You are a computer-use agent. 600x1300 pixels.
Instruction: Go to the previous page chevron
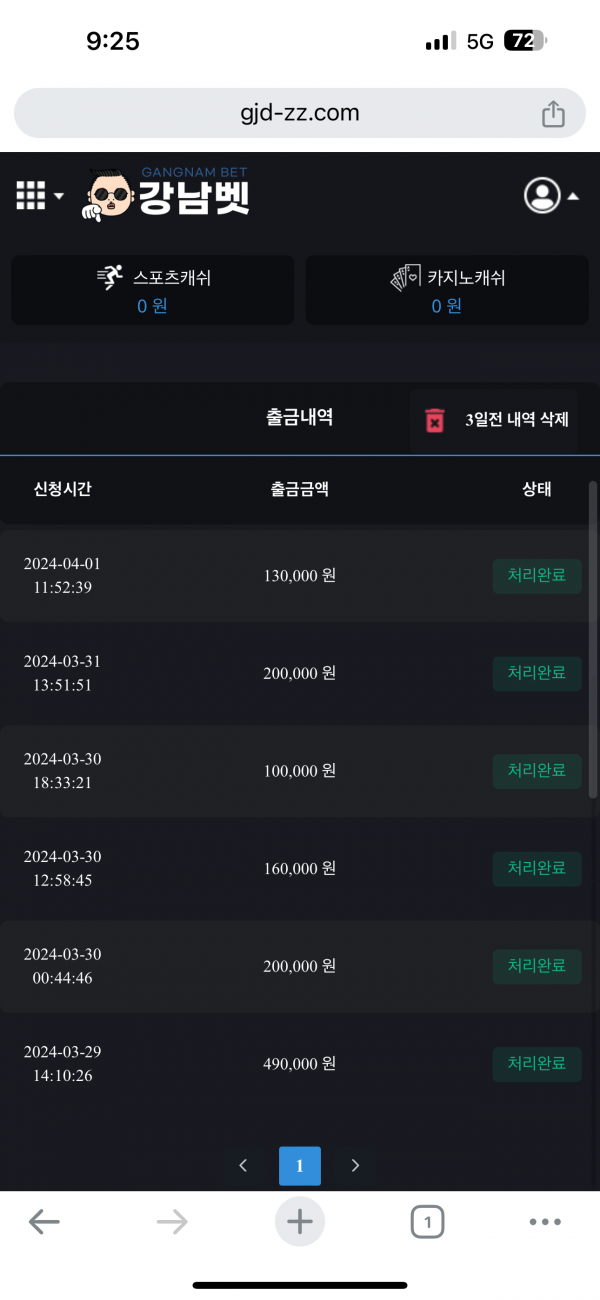pos(243,1165)
